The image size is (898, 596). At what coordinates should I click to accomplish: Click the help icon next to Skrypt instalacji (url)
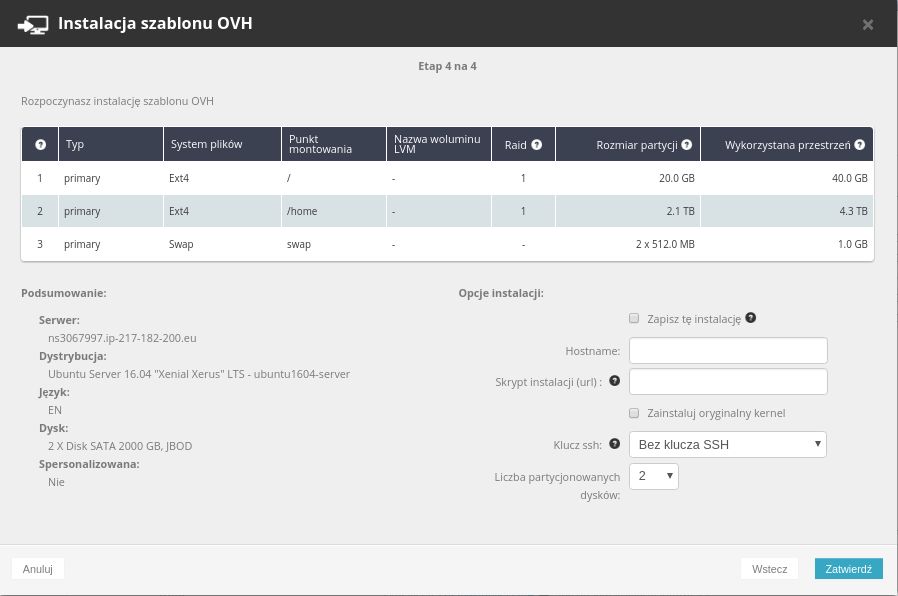tap(614, 381)
